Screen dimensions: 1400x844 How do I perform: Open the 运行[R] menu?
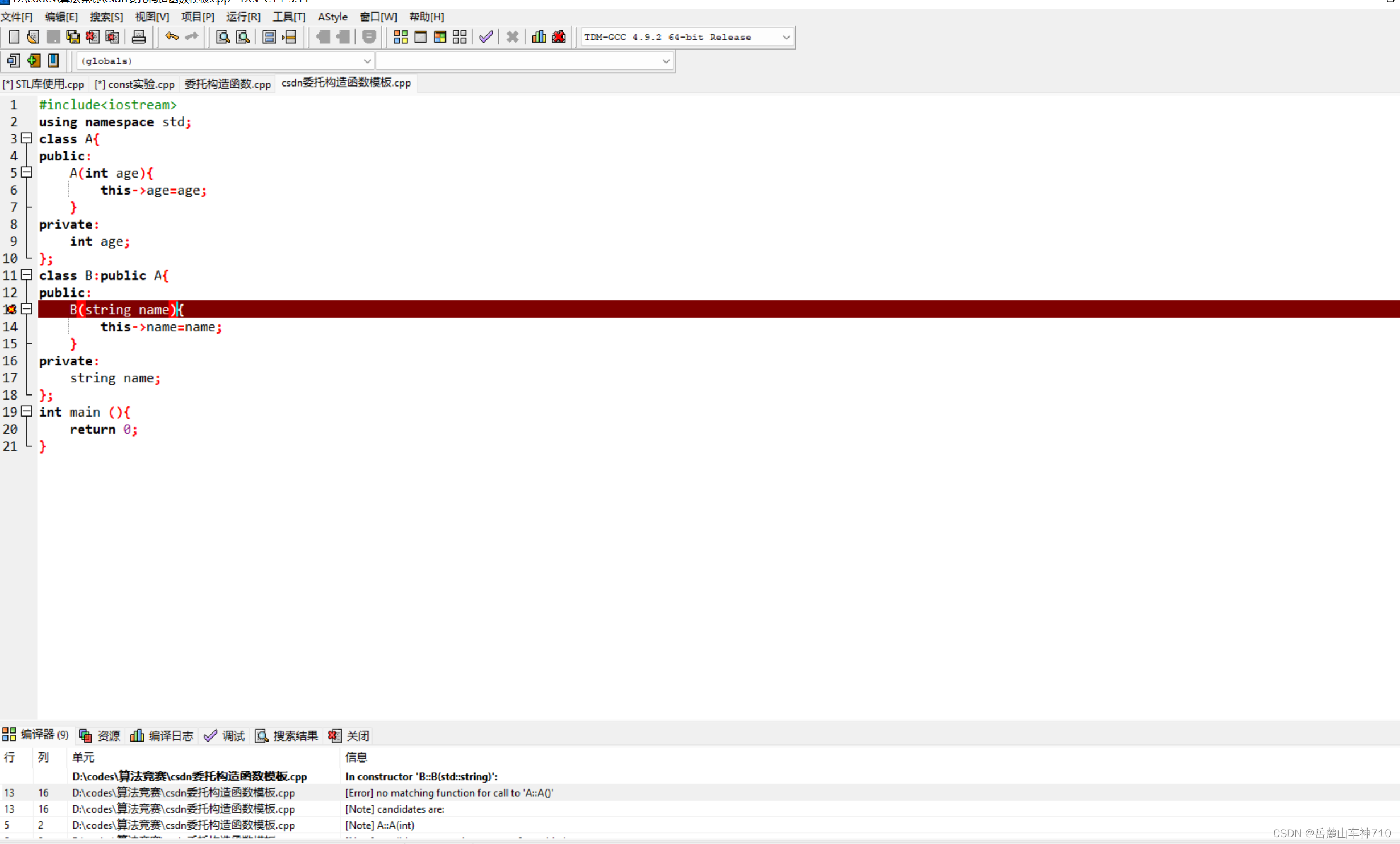[x=243, y=17]
